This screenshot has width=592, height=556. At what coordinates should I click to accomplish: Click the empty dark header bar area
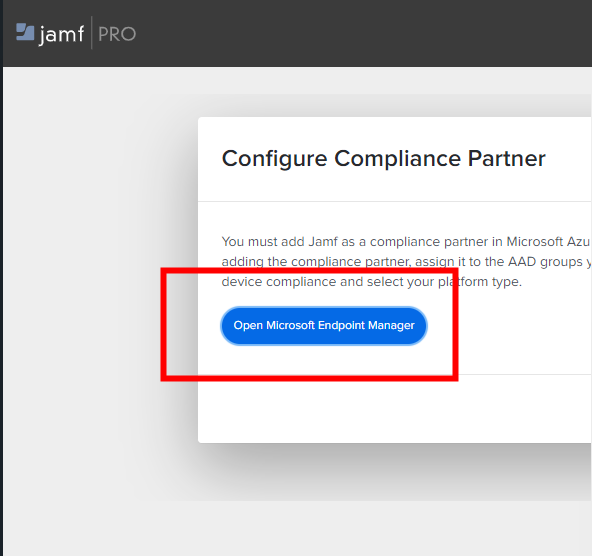pos(362,33)
